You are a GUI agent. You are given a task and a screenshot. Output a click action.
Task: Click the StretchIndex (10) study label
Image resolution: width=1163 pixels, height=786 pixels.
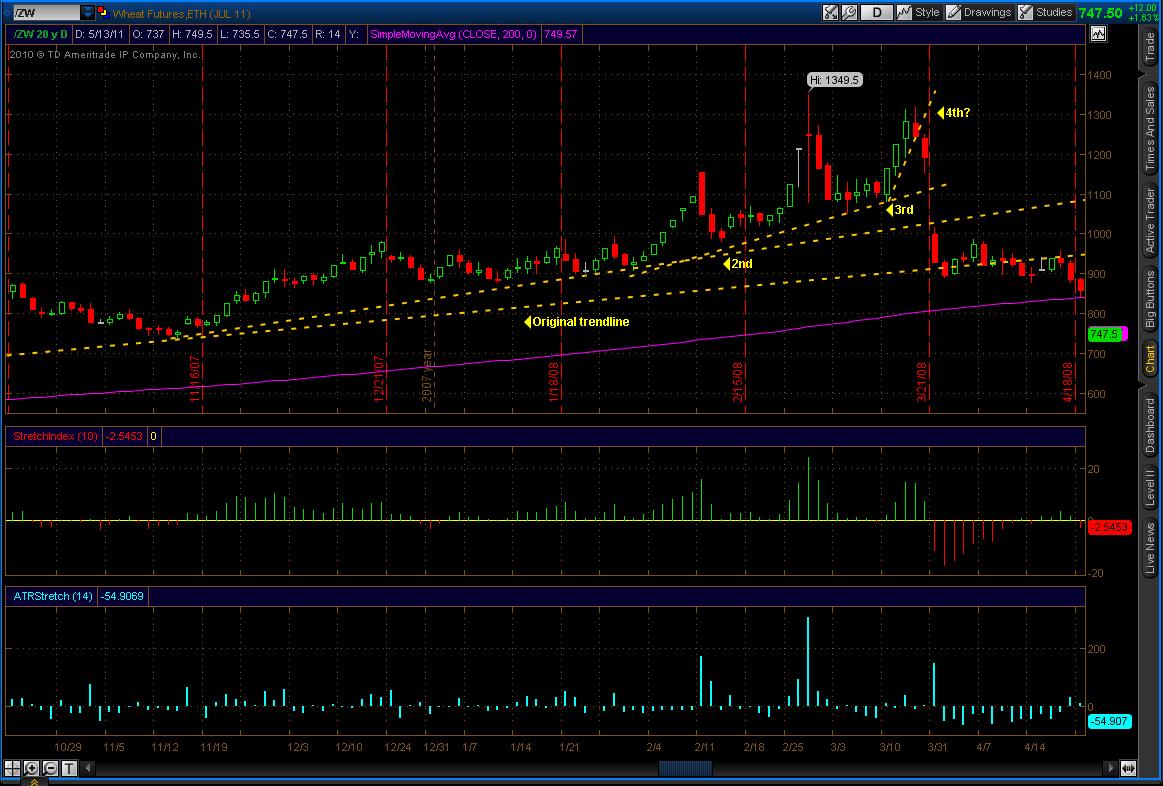click(55, 437)
